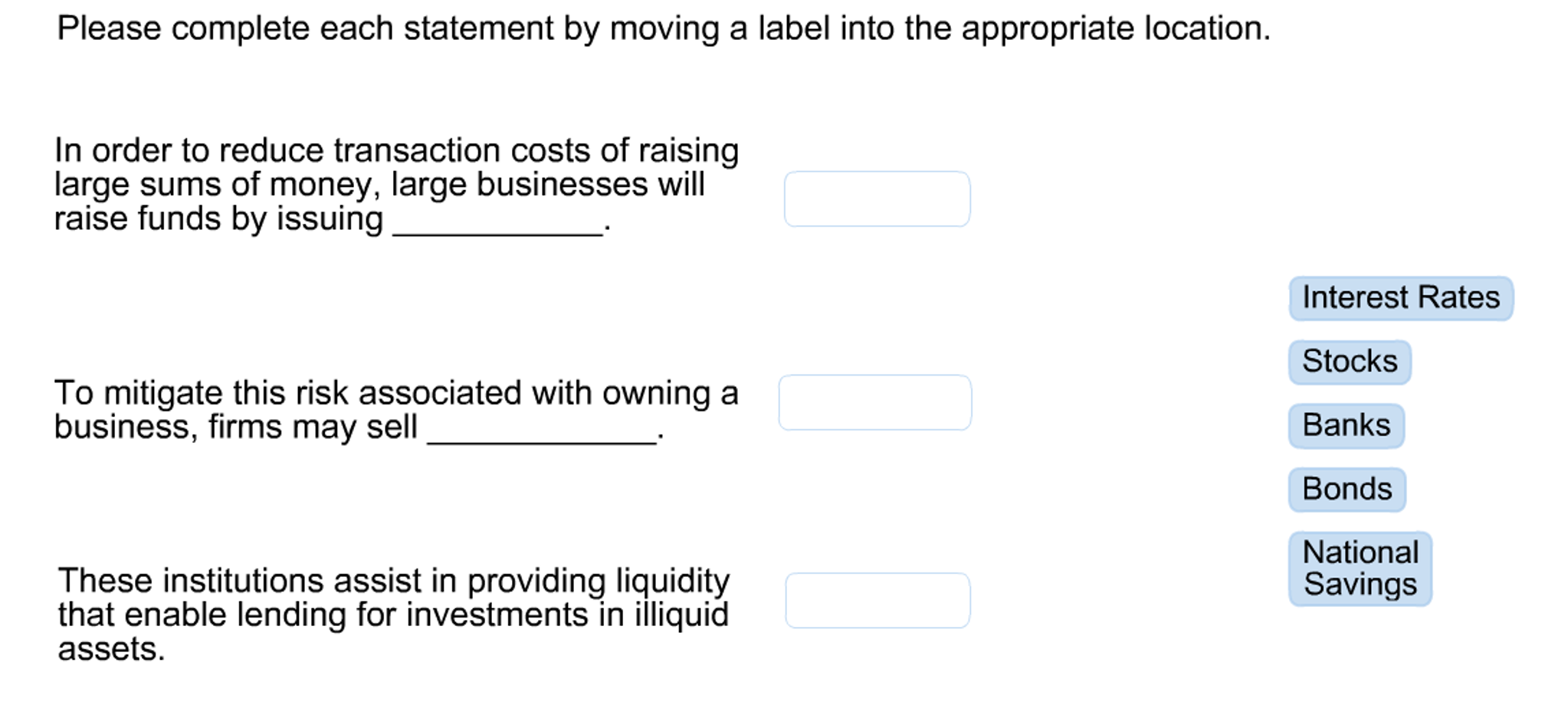The image size is (1568, 705).
Task: Select the Banks label
Action: coord(1345,425)
